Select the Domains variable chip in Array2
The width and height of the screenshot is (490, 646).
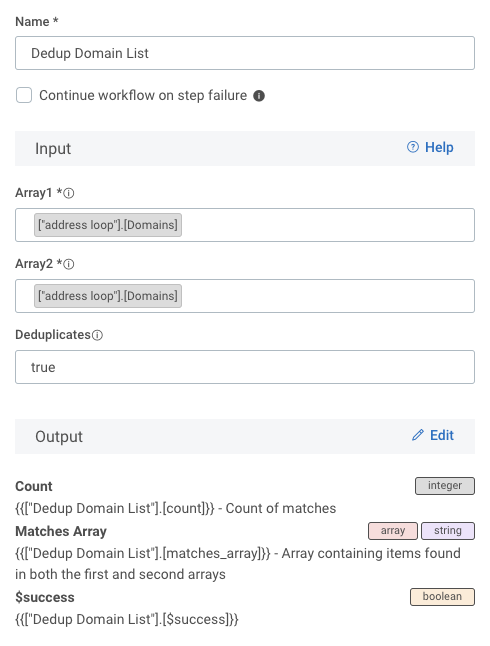pos(108,296)
